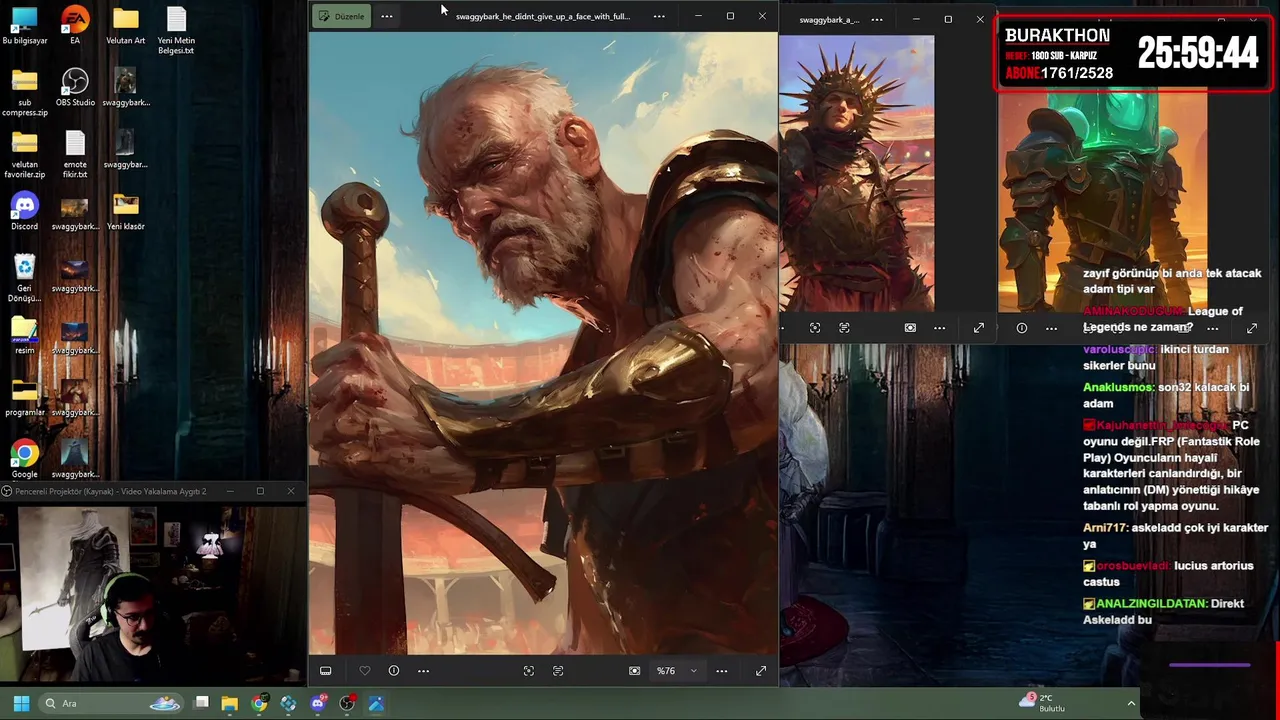The image size is (1280, 720).
Task: Switch to OBS Studio on the taskbar
Action: point(347,703)
